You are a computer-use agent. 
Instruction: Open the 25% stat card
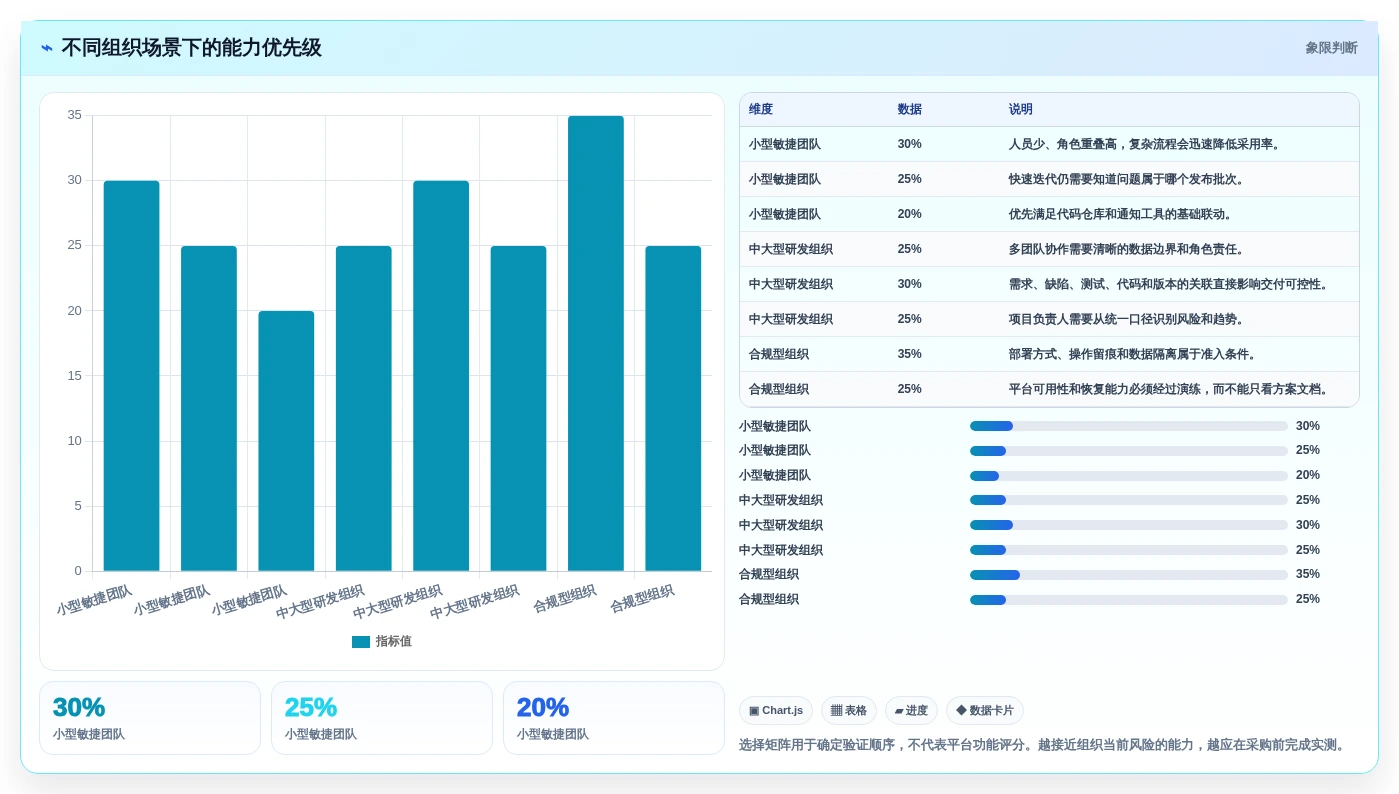coord(382,718)
